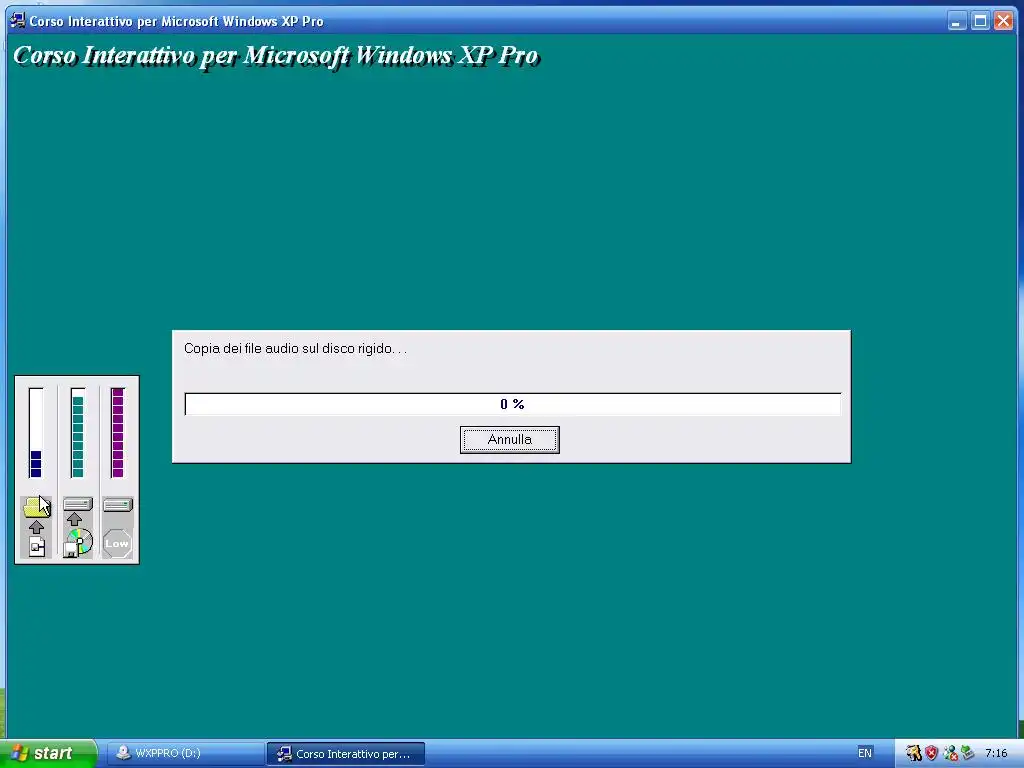Click the yellow open folder icon
1024x768 pixels.
[x=37, y=507]
